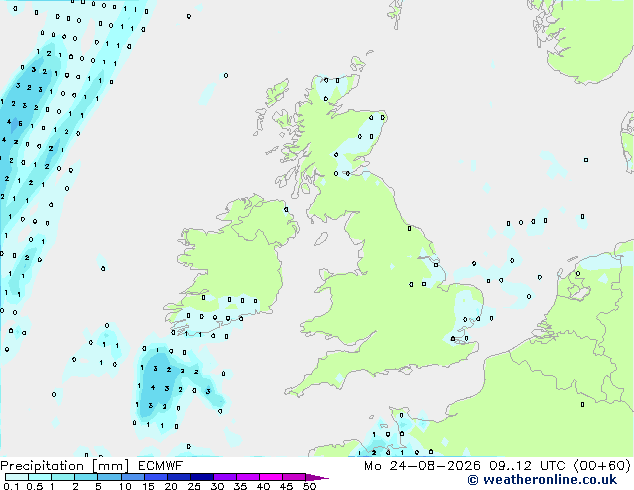Click the '25' legend scale value

tap(194, 486)
